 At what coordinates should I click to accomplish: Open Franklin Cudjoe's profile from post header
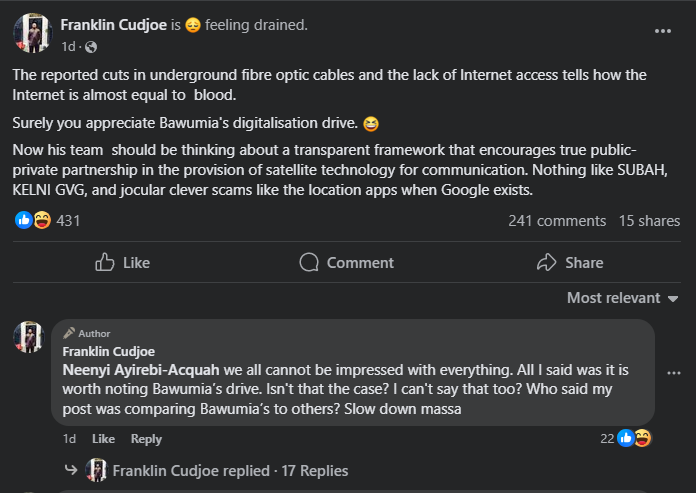116,24
